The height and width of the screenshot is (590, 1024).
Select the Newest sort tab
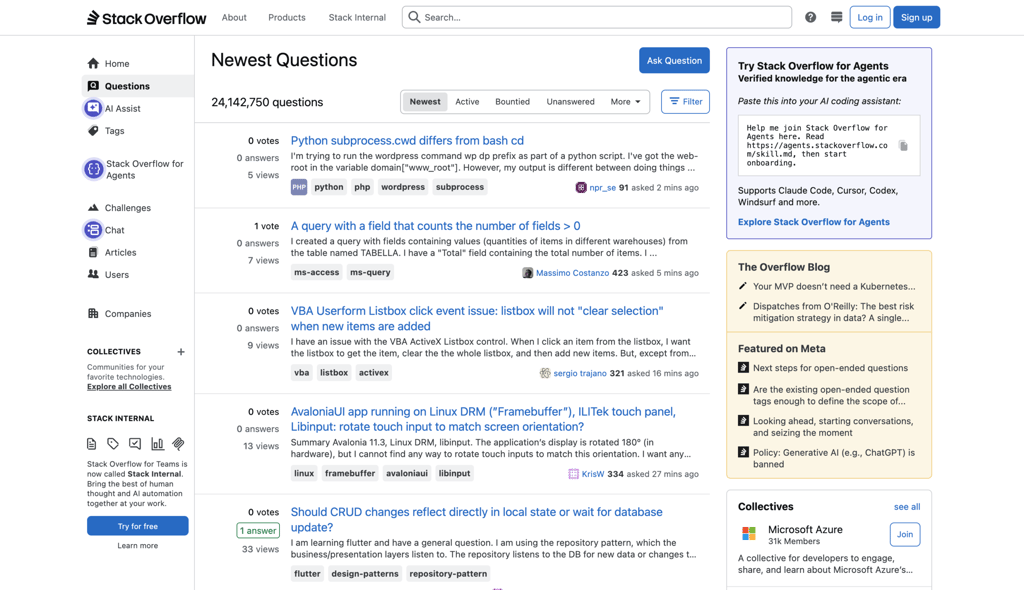click(425, 102)
